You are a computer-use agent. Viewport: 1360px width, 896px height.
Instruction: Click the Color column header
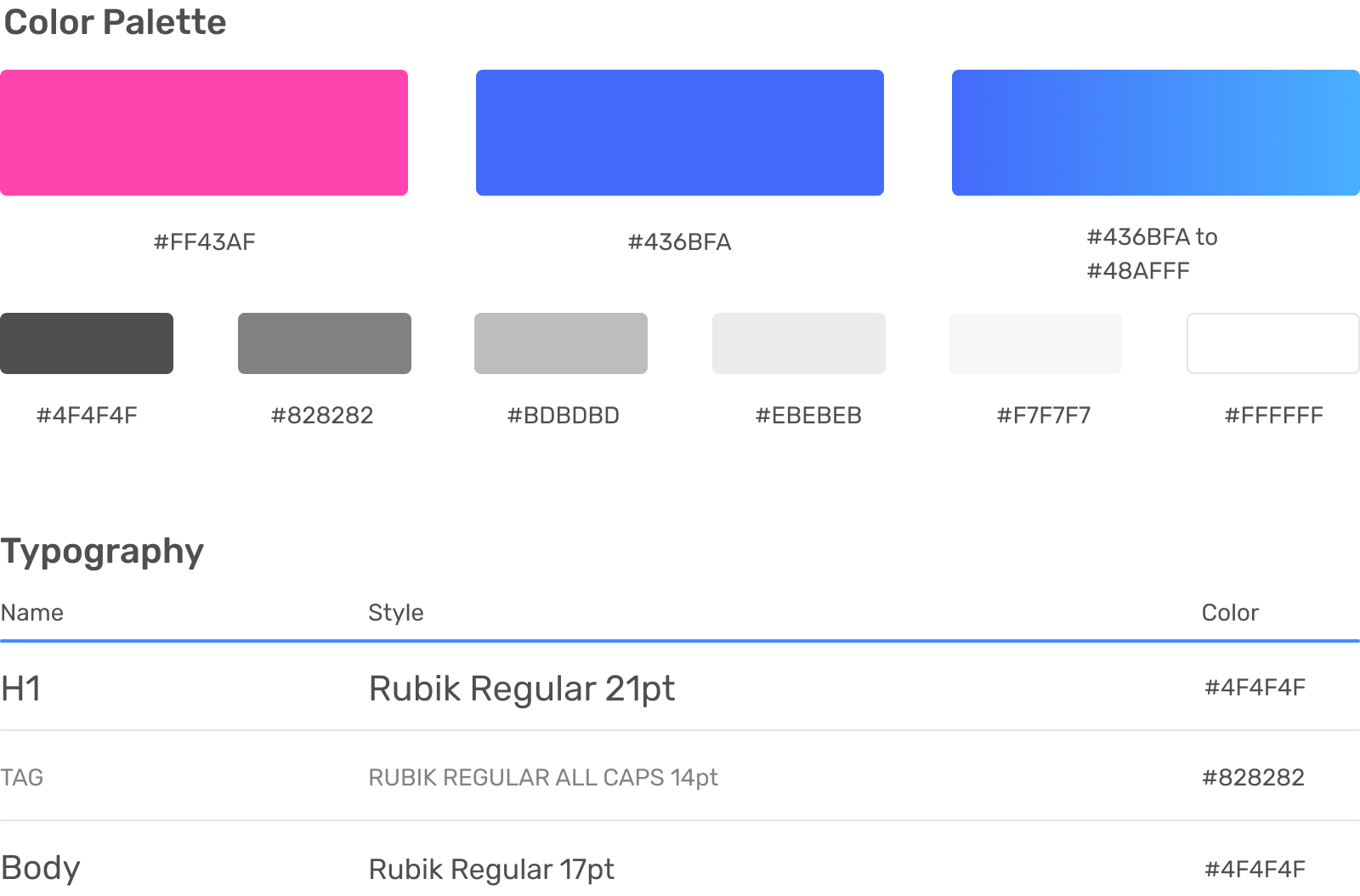[1230, 613]
